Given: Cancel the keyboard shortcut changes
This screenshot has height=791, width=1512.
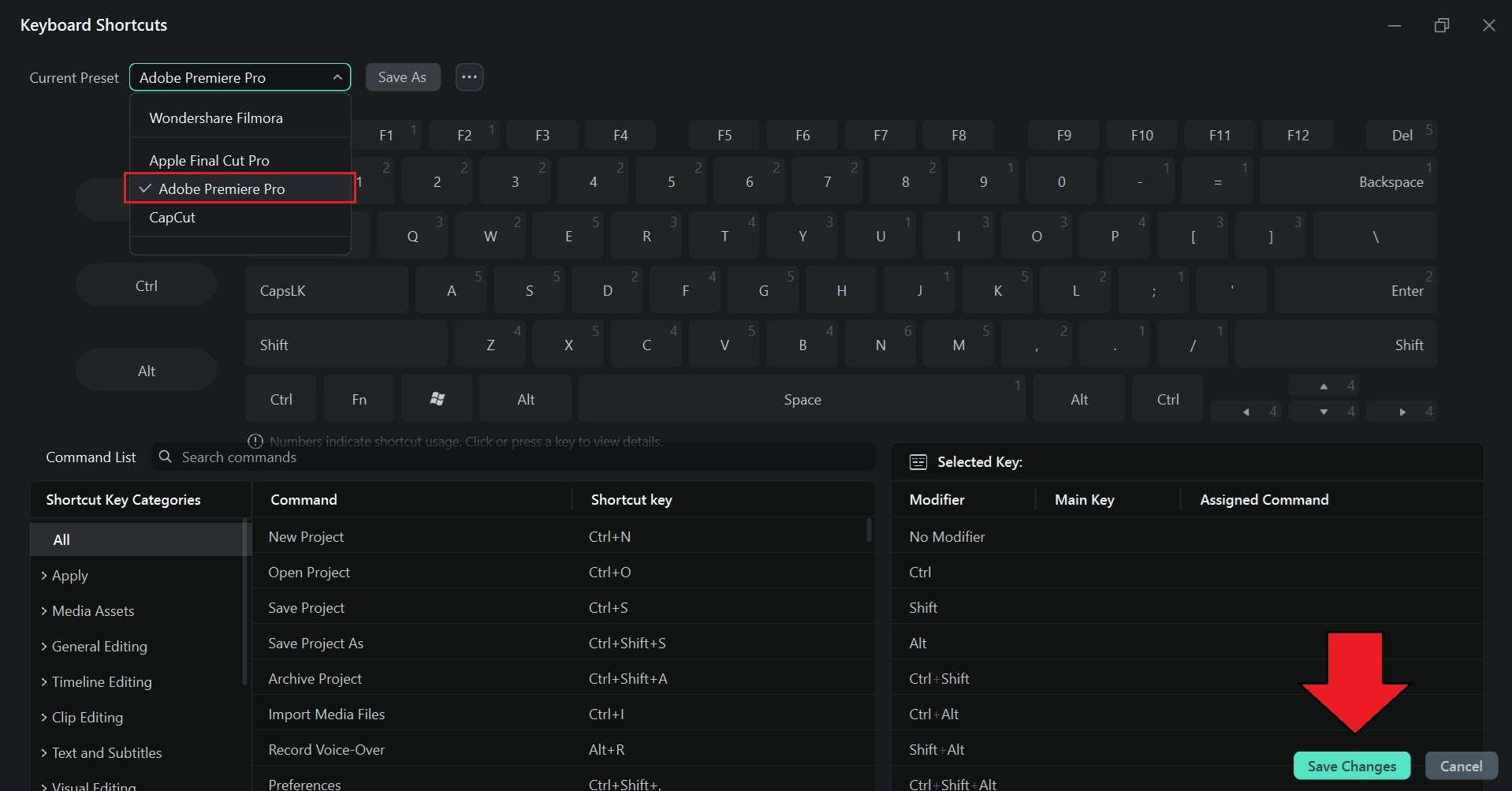Looking at the screenshot, I should coord(1462,766).
